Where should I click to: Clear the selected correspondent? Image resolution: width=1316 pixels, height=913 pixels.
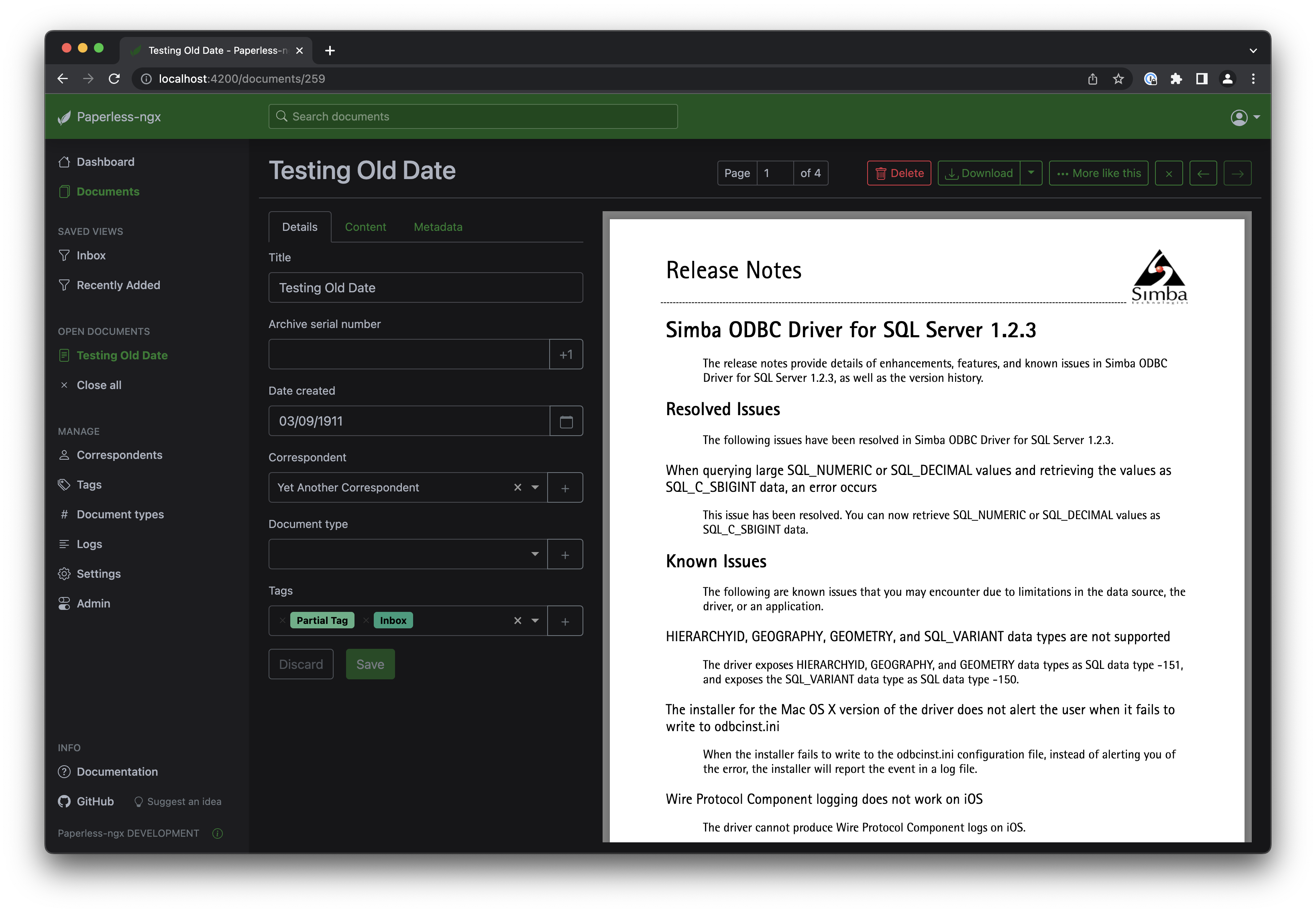pyautogui.click(x=517, y=487)
